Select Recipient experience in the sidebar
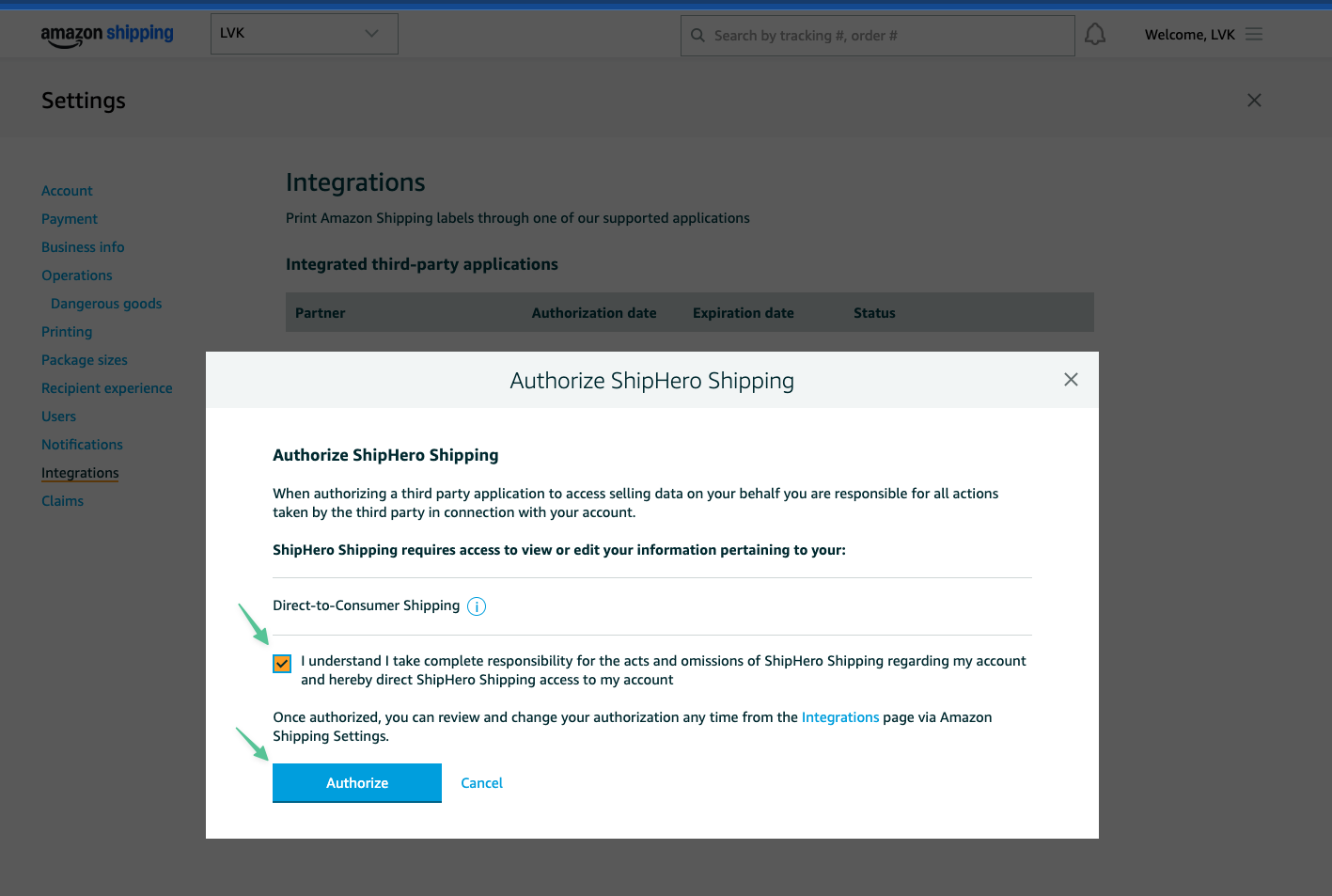The image size is (1332, 896). coord(107,388)
